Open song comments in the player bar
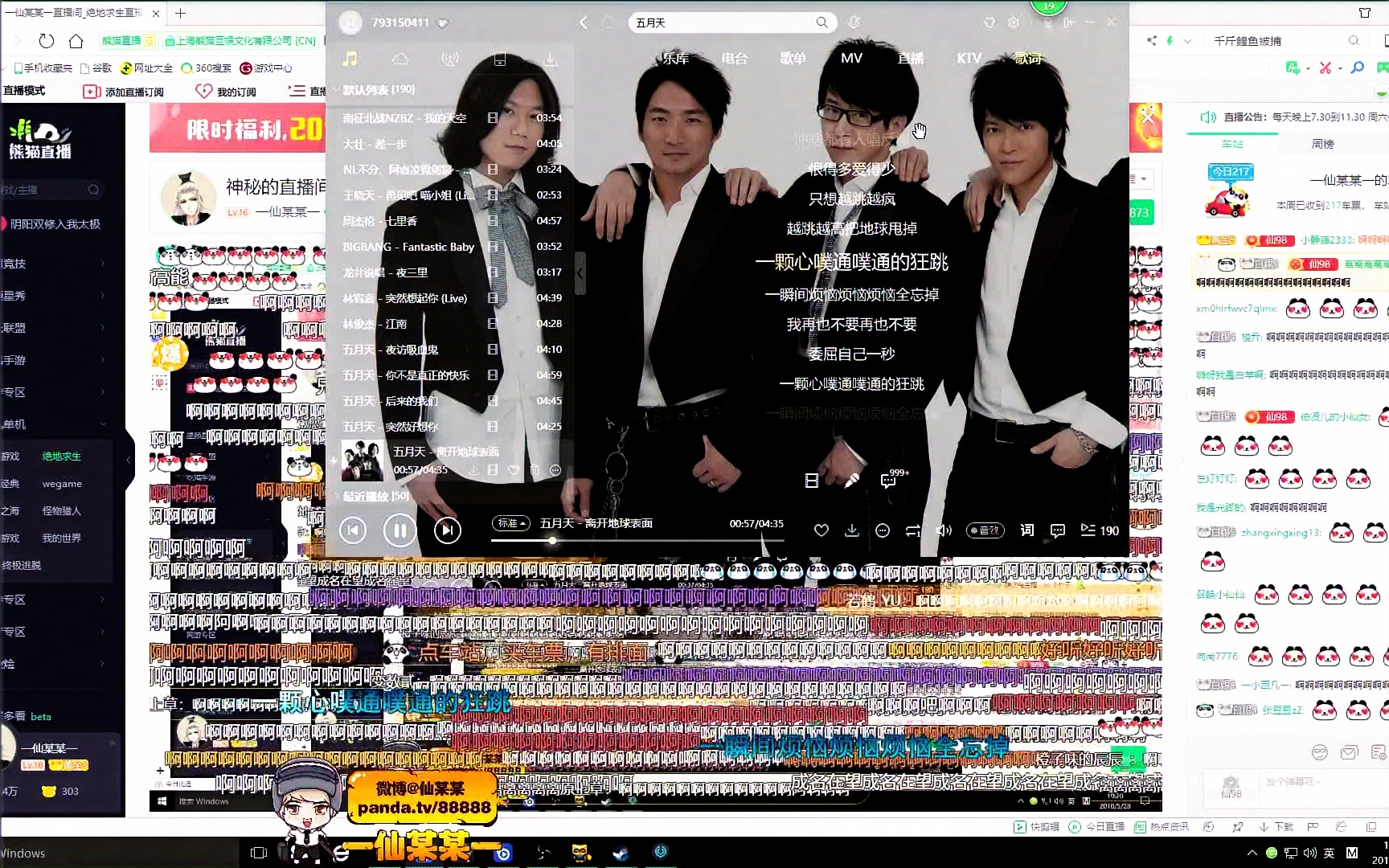Screen dimensions: 1389x868 tap(1058, 530)
